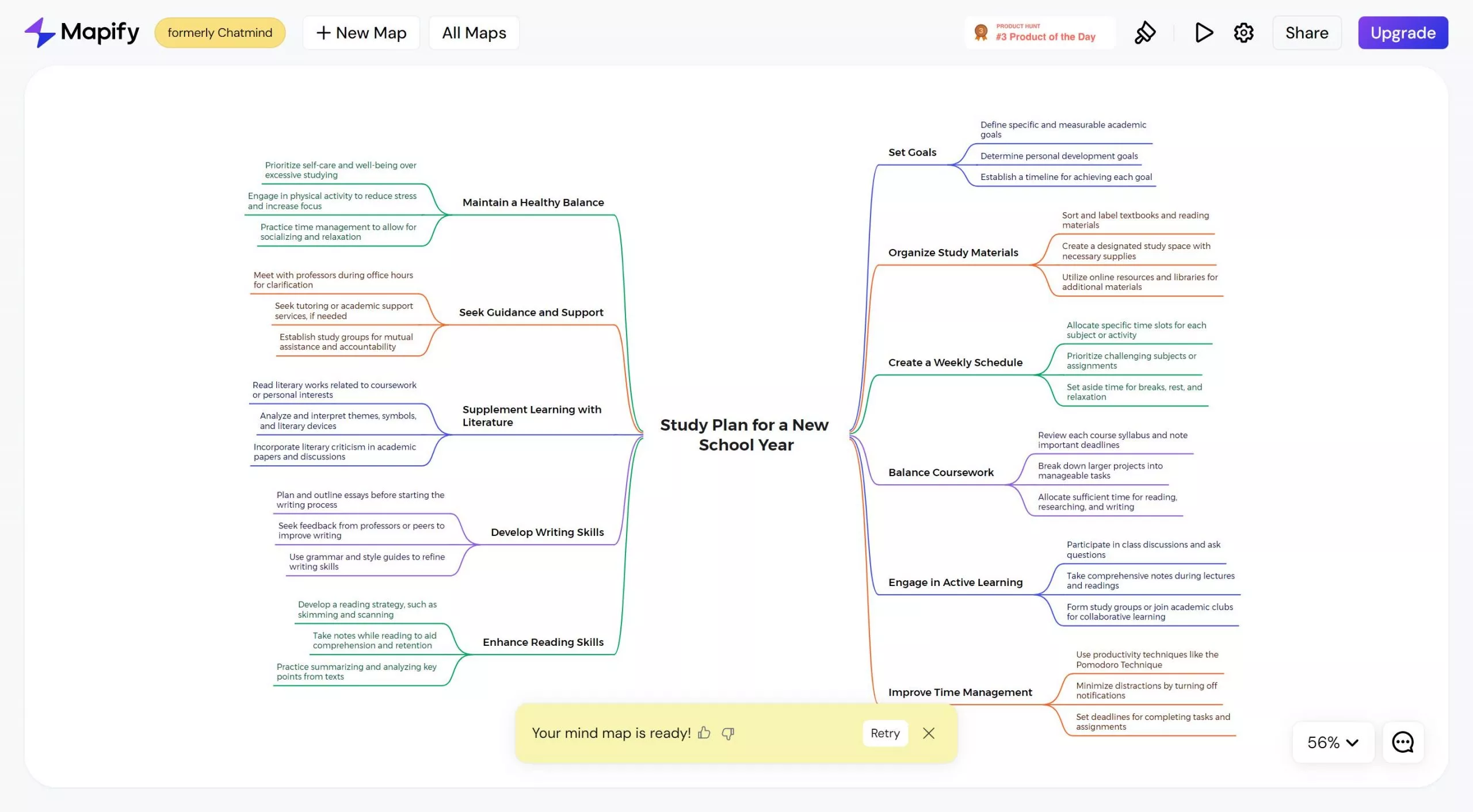Screen dimensions: 1473x812
Task: Click the Upgrade button
Action: [x=1403, y=32]
